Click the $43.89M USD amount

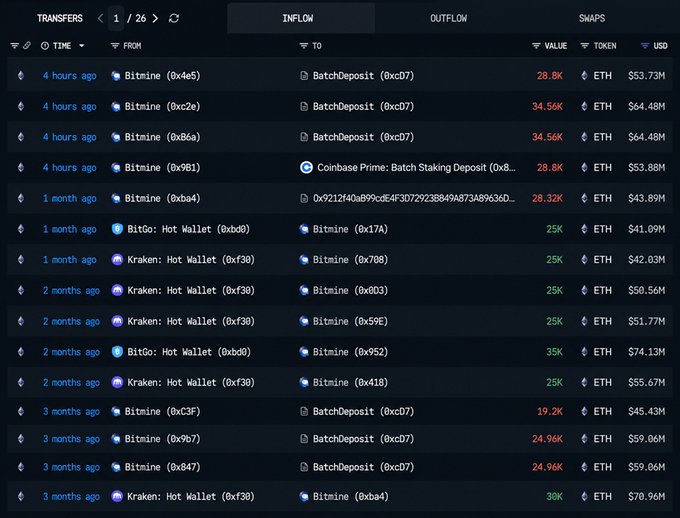646,198
